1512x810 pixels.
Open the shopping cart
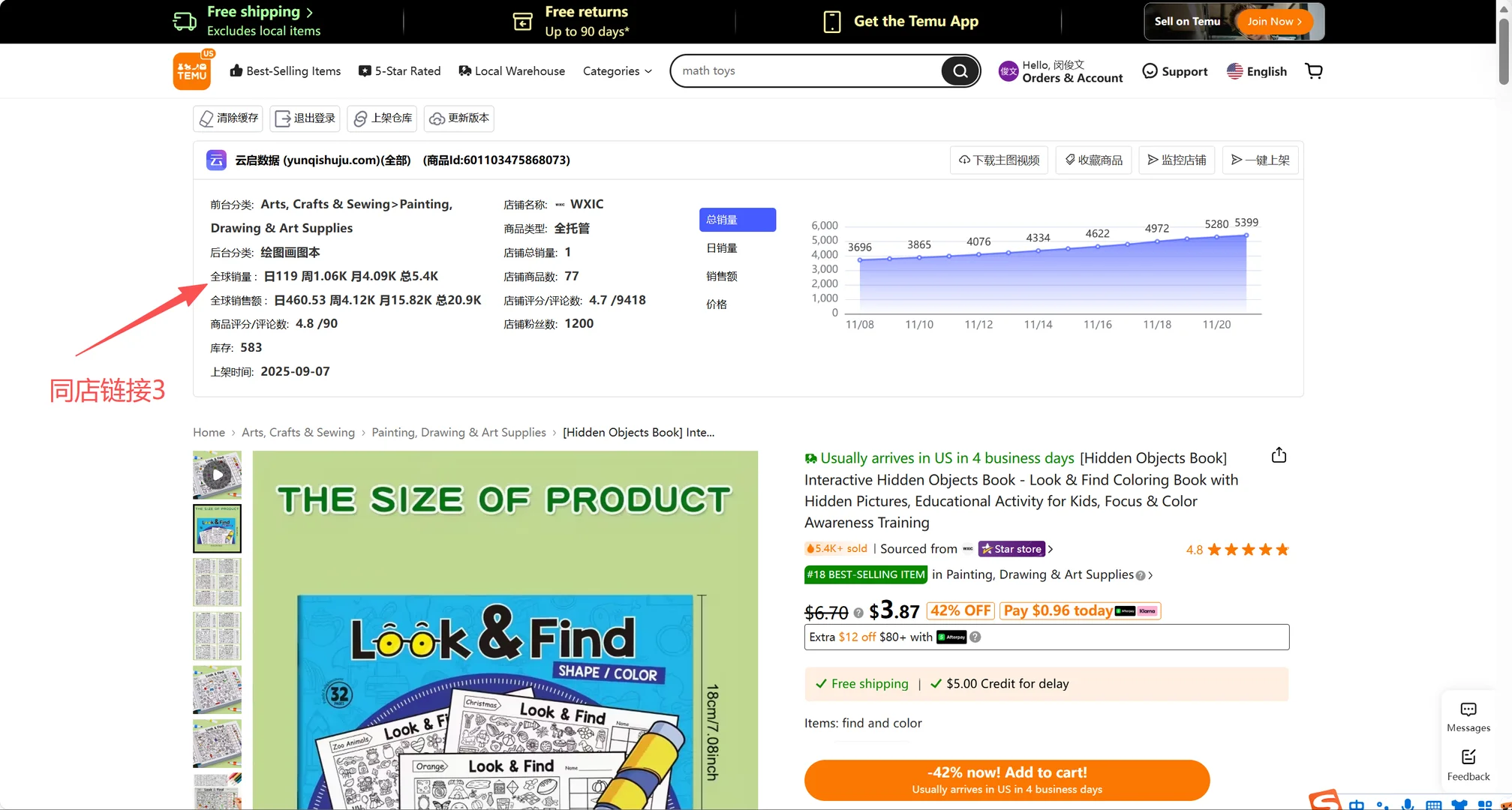[x=1314, y=71]
